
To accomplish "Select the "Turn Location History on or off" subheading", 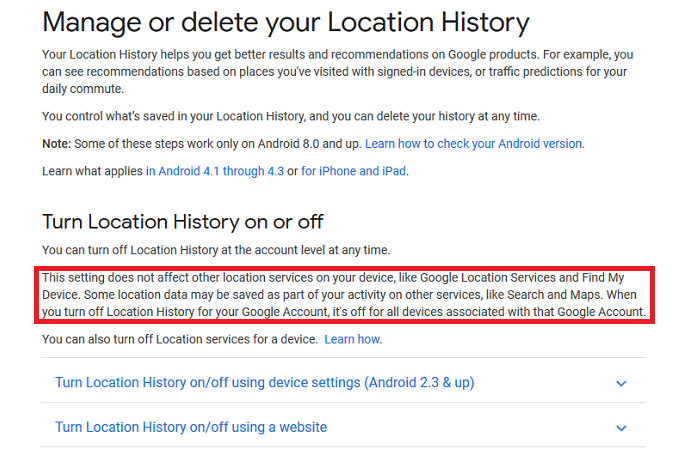I will [x=183, y=221].
